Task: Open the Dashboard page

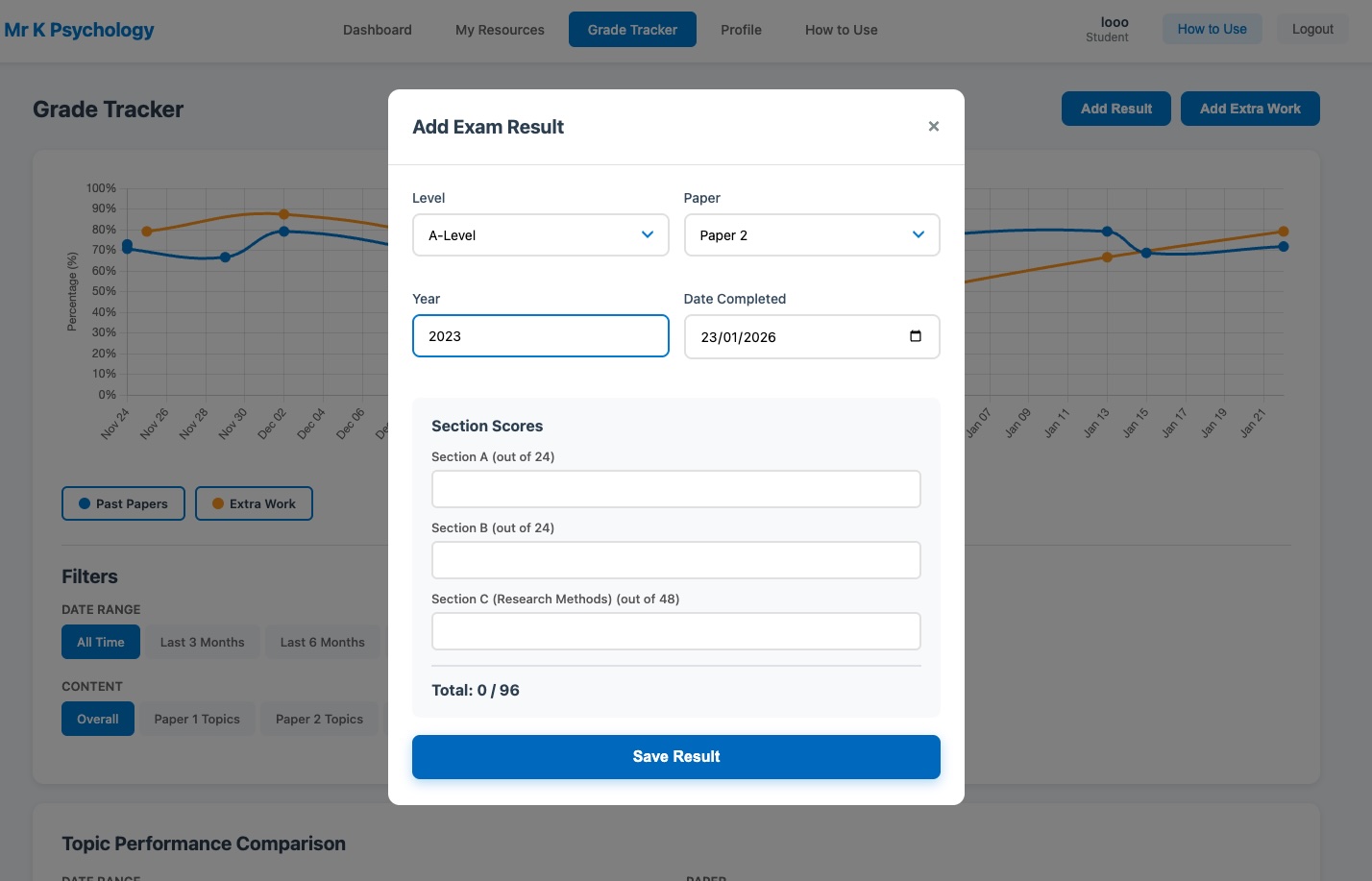Action: click(x=377, y=30)
